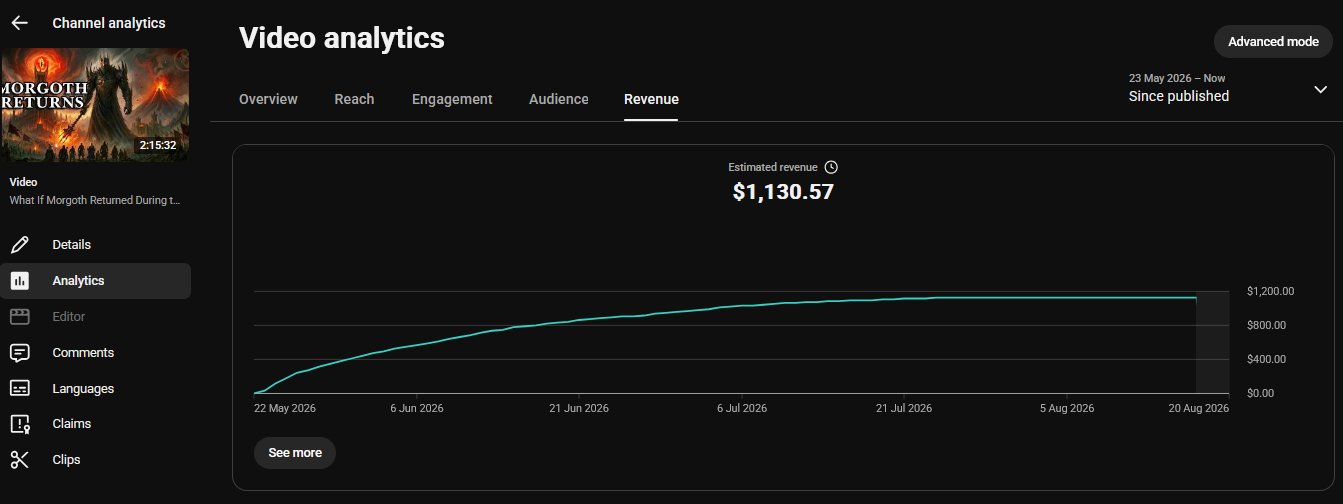Click the Details menu label
The image size is (1343, 504).
coord(72,245)
